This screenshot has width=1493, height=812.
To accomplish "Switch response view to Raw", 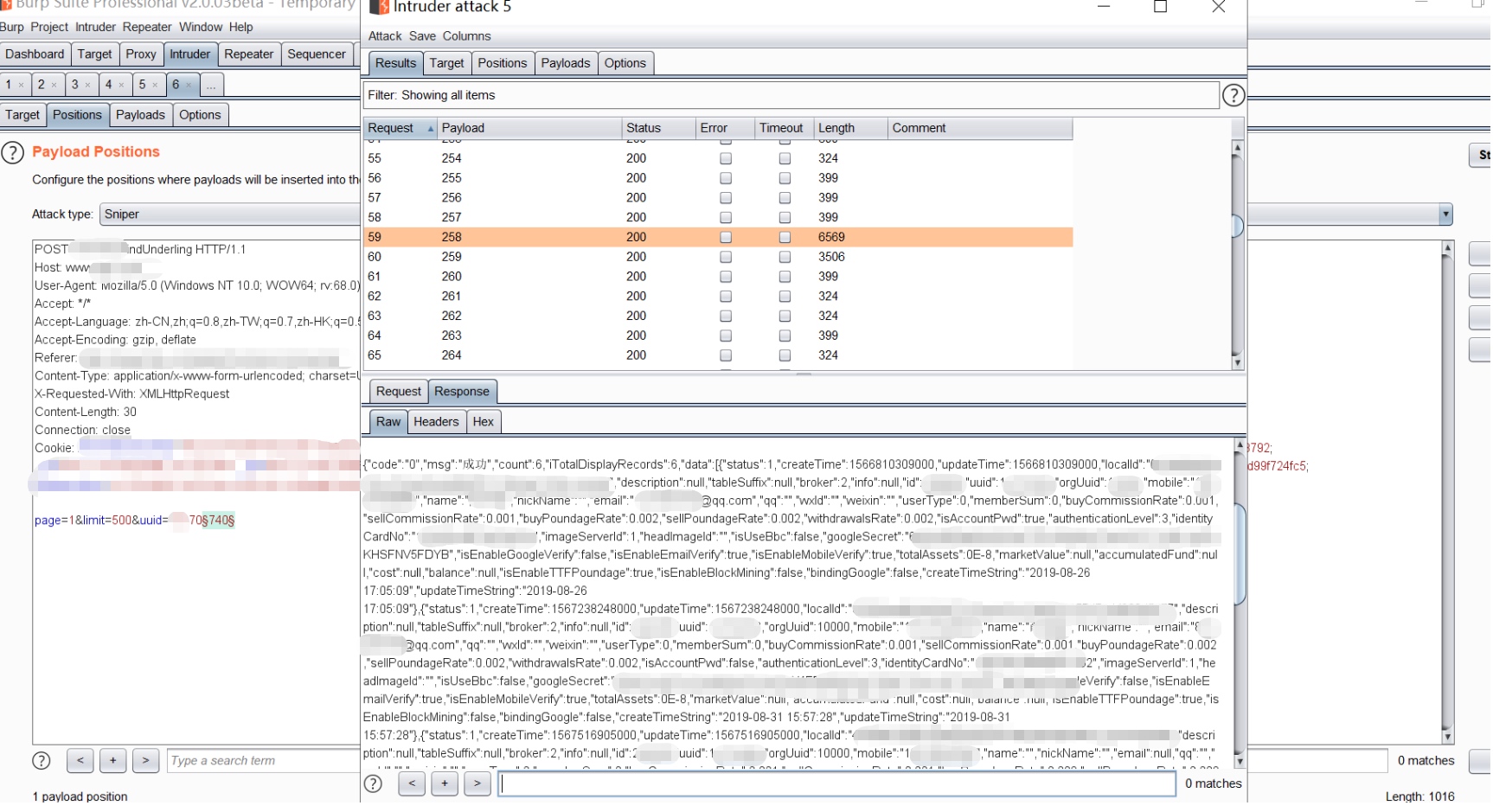I will (388, 422).
